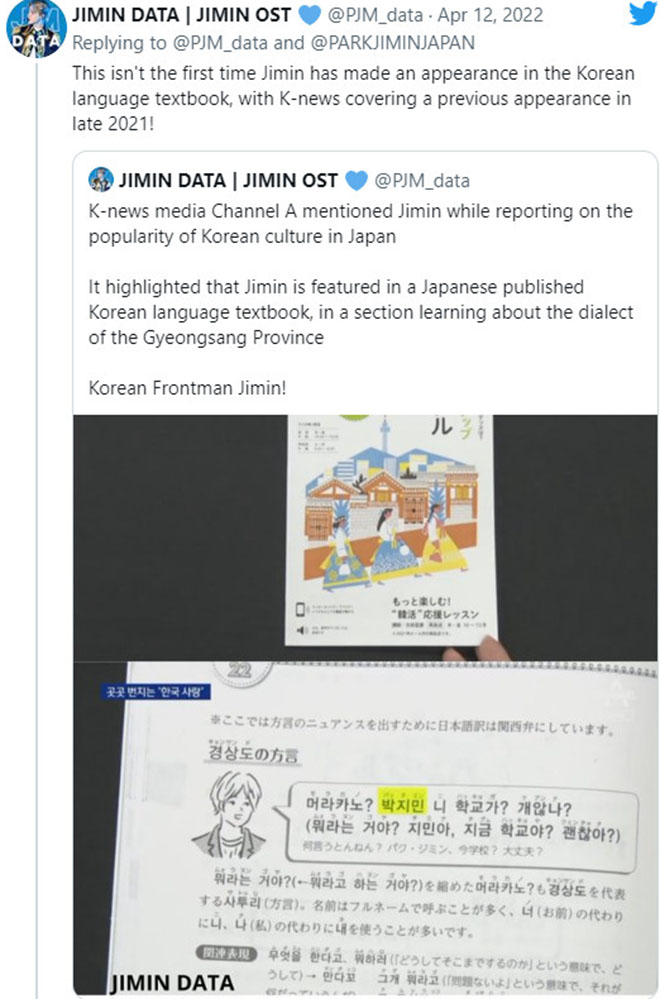The height and width of the screenshot is (999, 660).
Task: Click the JIMIN DATA watermark on image
Action: [x=173, y=982]
